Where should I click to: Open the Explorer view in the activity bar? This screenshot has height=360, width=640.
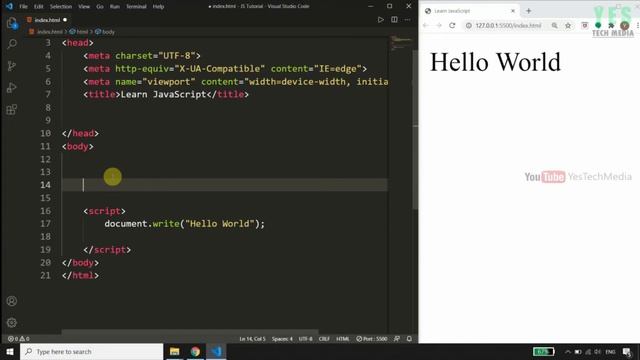click(x=12, y=23)
